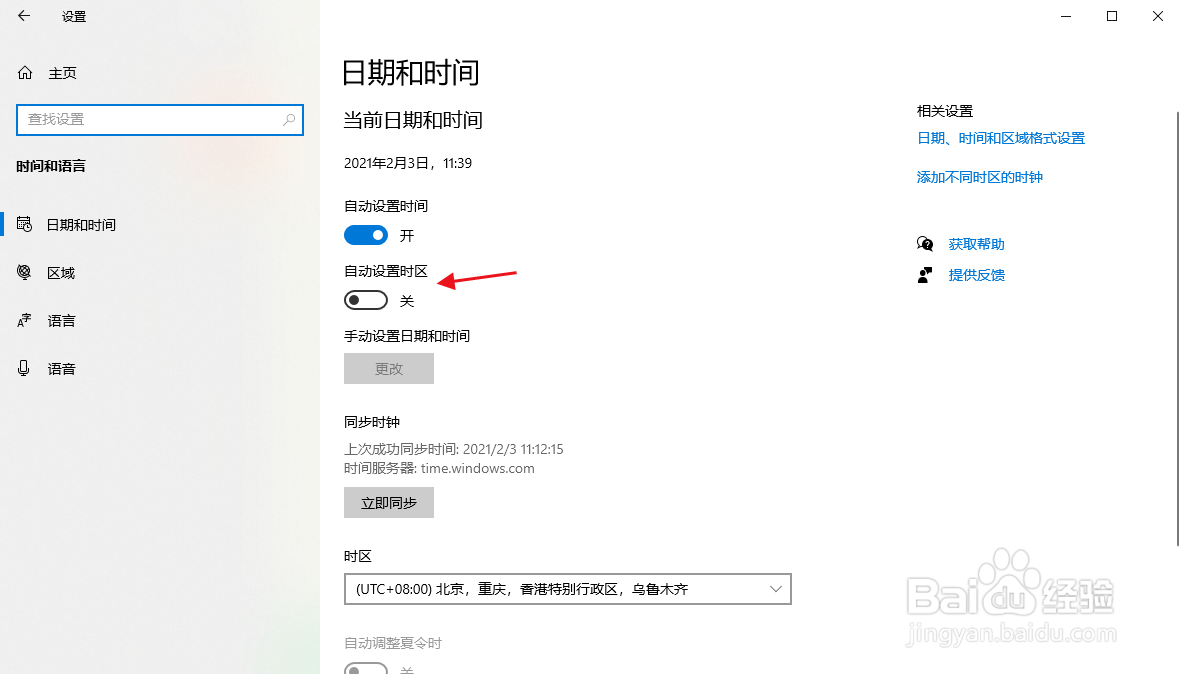The height and width of the screenshot is (674, 1181).
Task: Open the 获取帮助 link
Action: tap(976, 244)
